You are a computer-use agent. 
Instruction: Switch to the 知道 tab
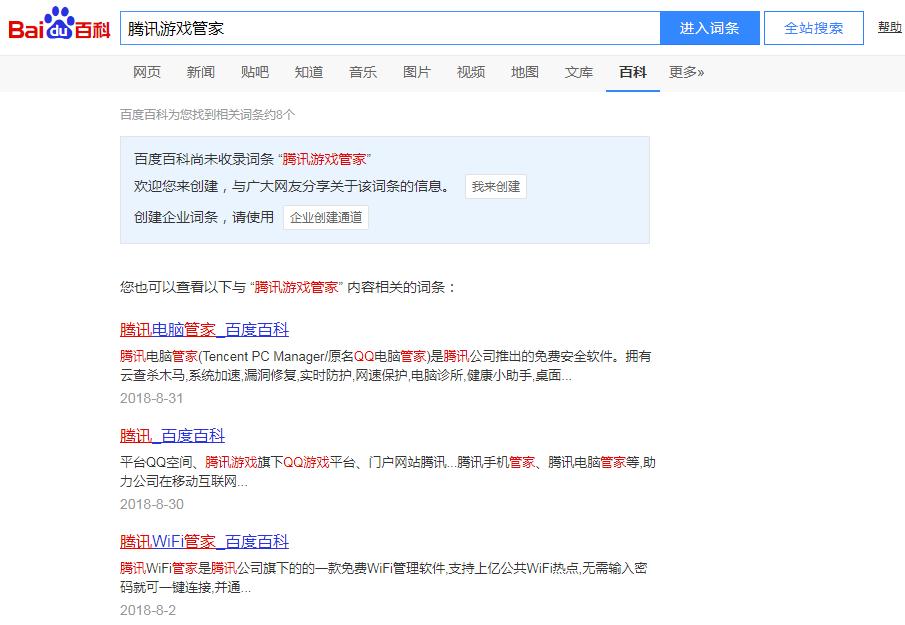click(x=309, y=72)
